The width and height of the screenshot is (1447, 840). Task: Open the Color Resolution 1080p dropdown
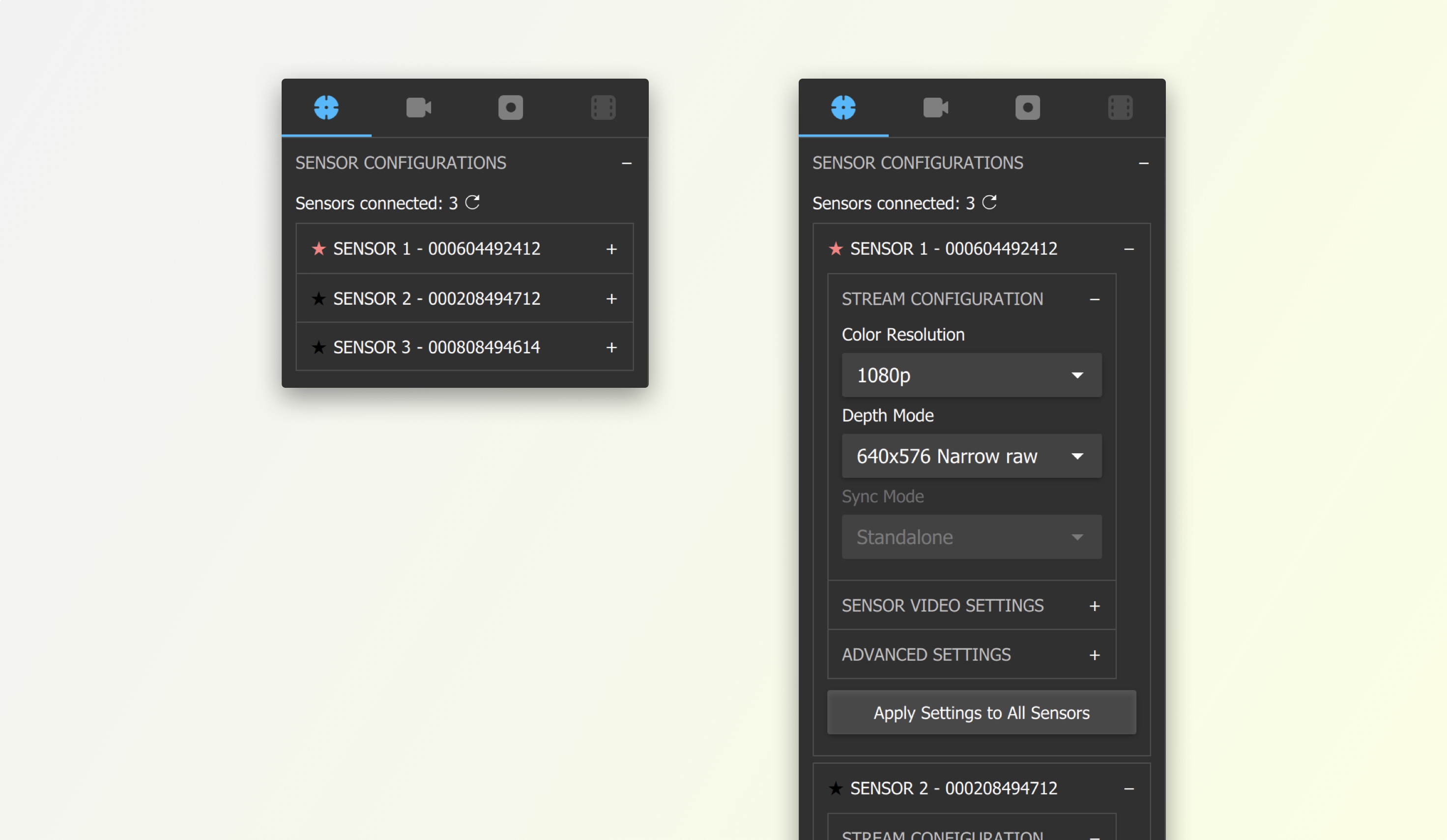[x=971, y=375]
